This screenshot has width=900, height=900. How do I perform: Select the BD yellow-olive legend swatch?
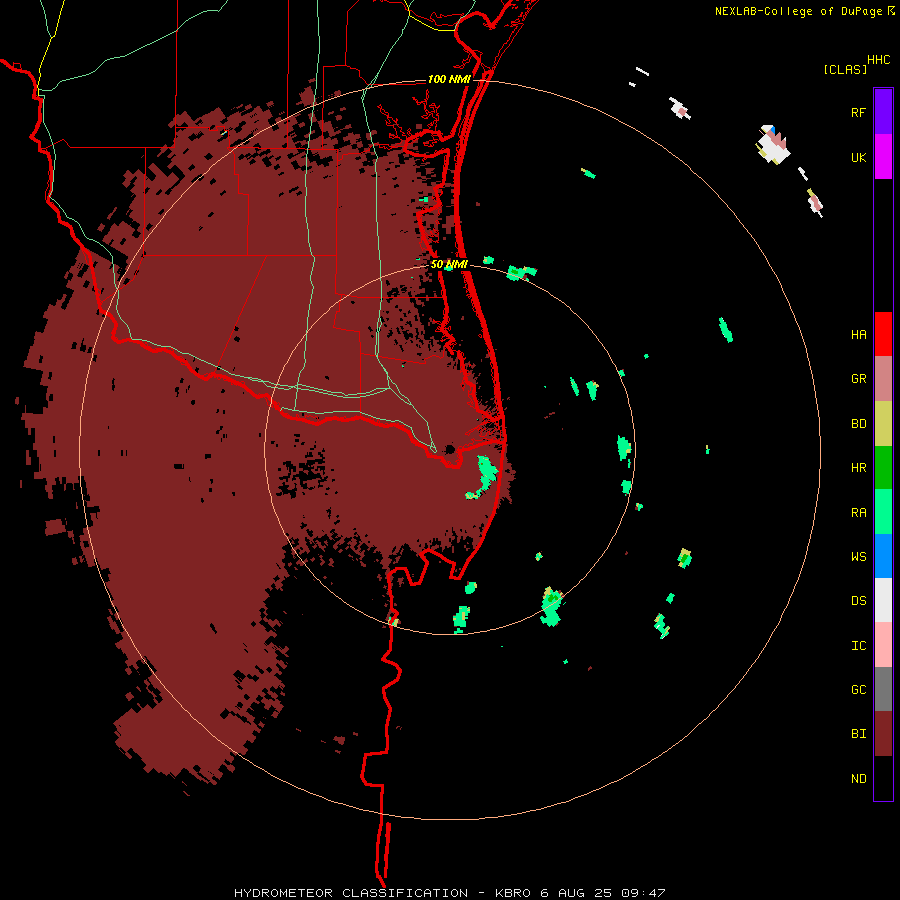click(883, 423)
